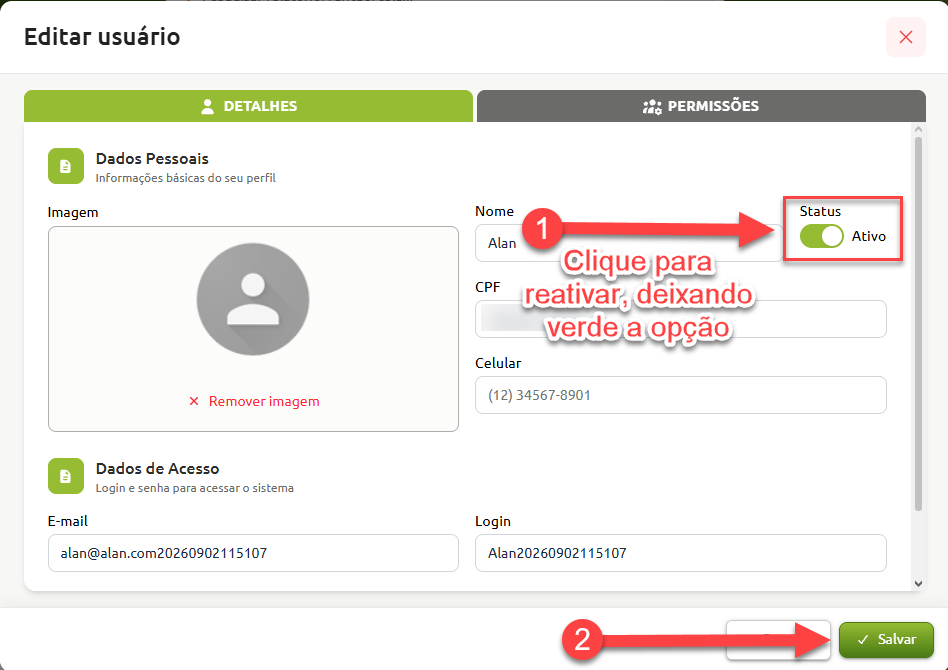948x670 pixels.
Task: Click the Dados de Acesso document icon
Action: point(66,476)
